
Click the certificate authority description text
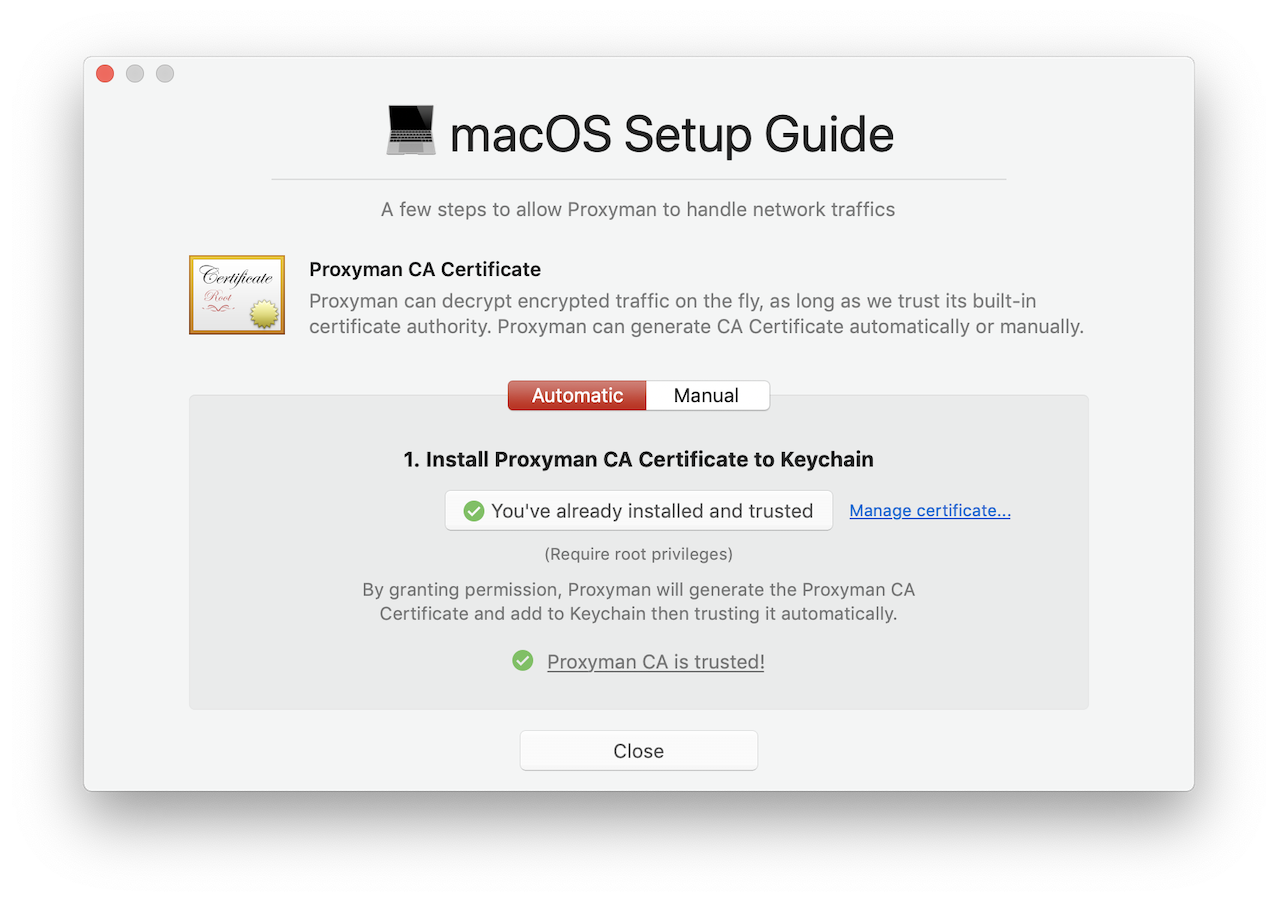click(696, 314)
